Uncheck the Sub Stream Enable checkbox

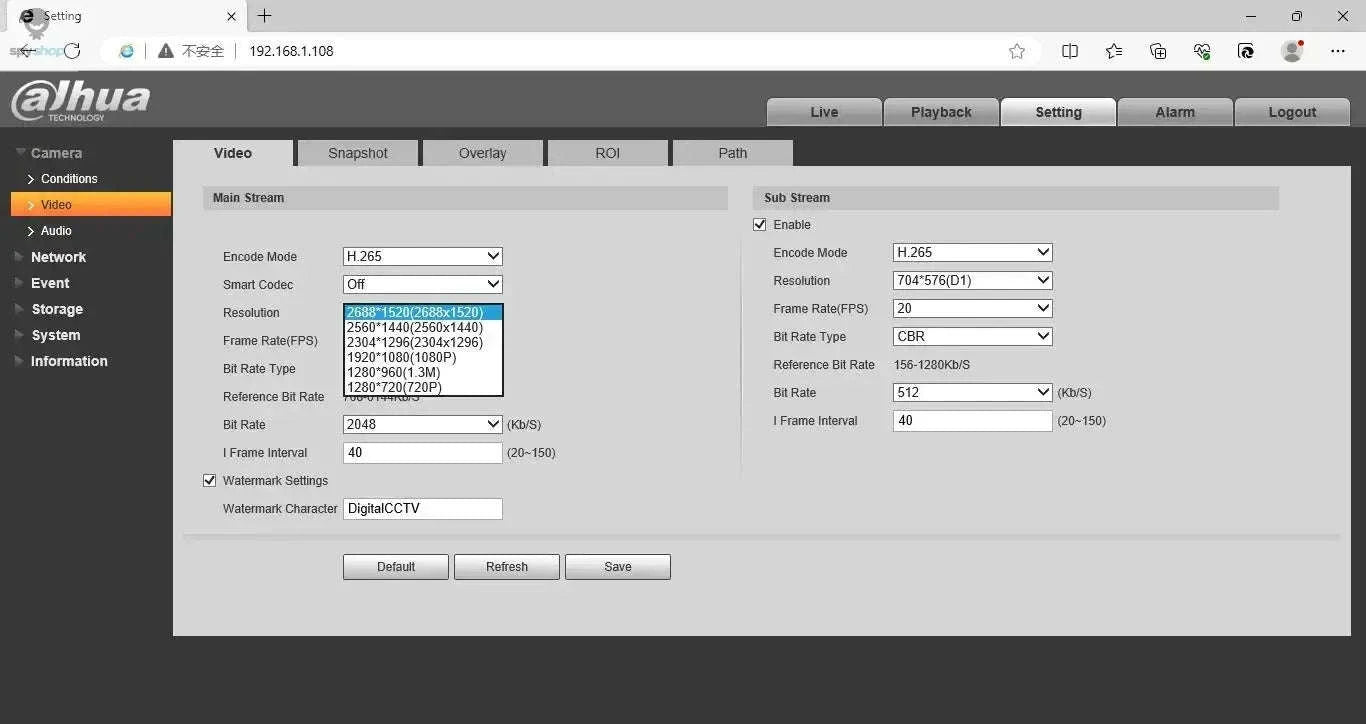760,225
